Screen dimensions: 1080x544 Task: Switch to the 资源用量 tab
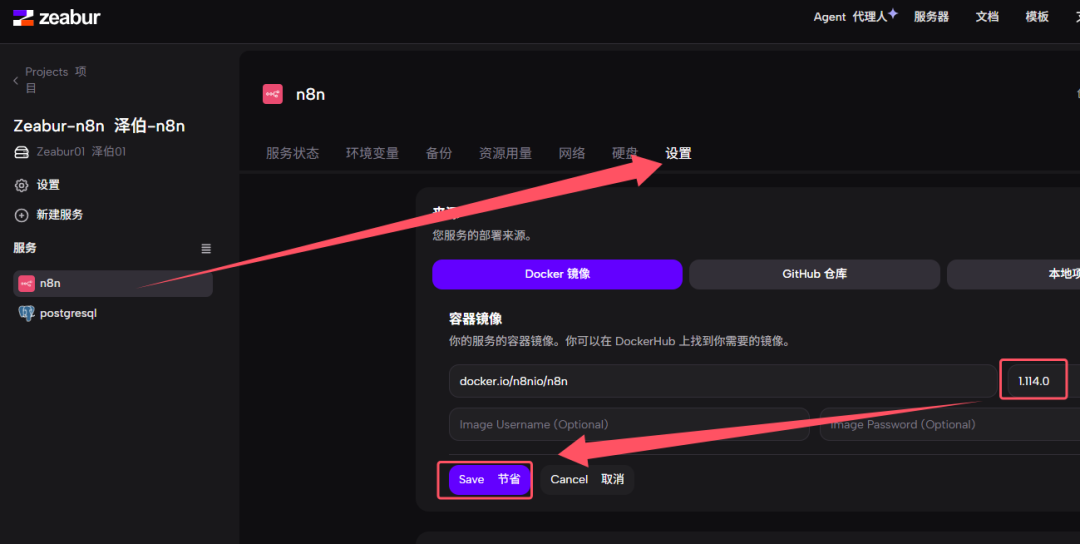pyautogui.click(x=506, y=154)
